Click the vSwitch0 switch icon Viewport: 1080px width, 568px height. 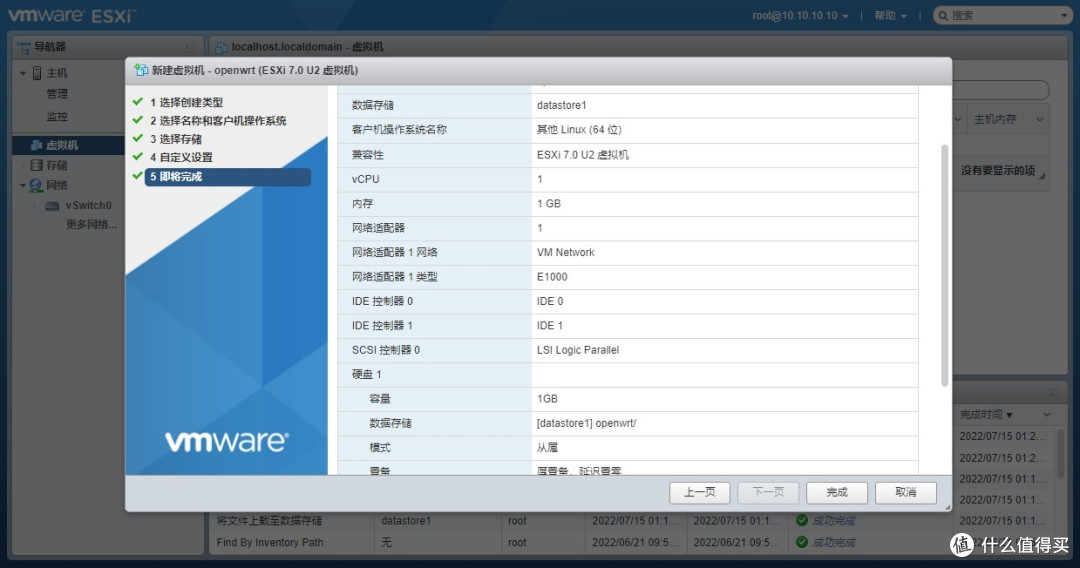[52, 205]
